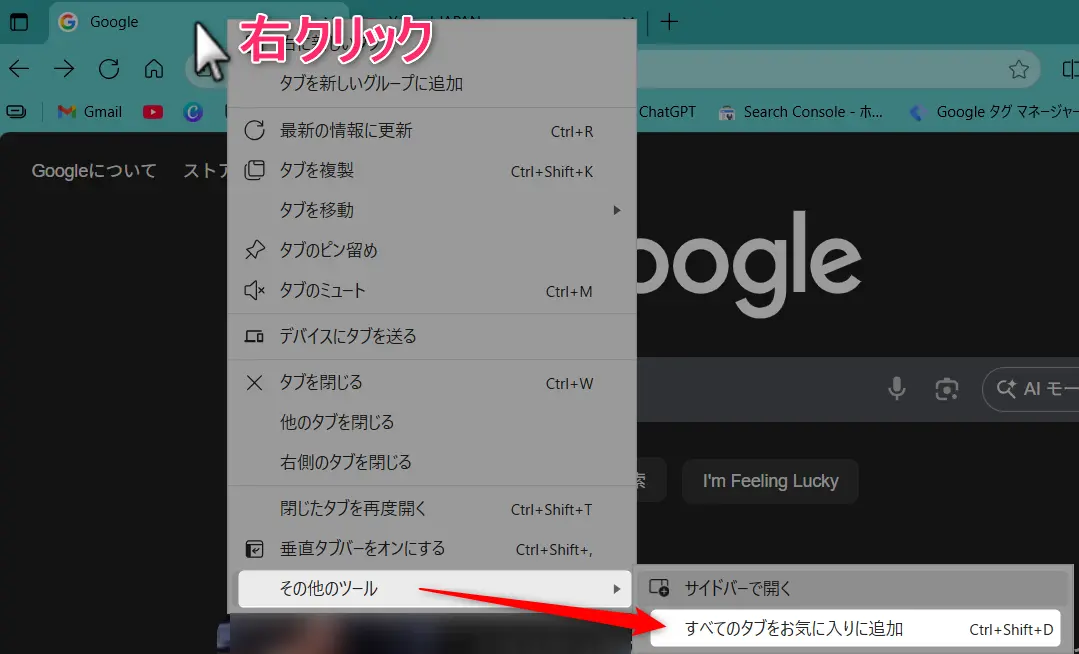Click the YouTube bookmark icon
The width and height of the screenshot is (1079, 654).
tap(152, 112)
